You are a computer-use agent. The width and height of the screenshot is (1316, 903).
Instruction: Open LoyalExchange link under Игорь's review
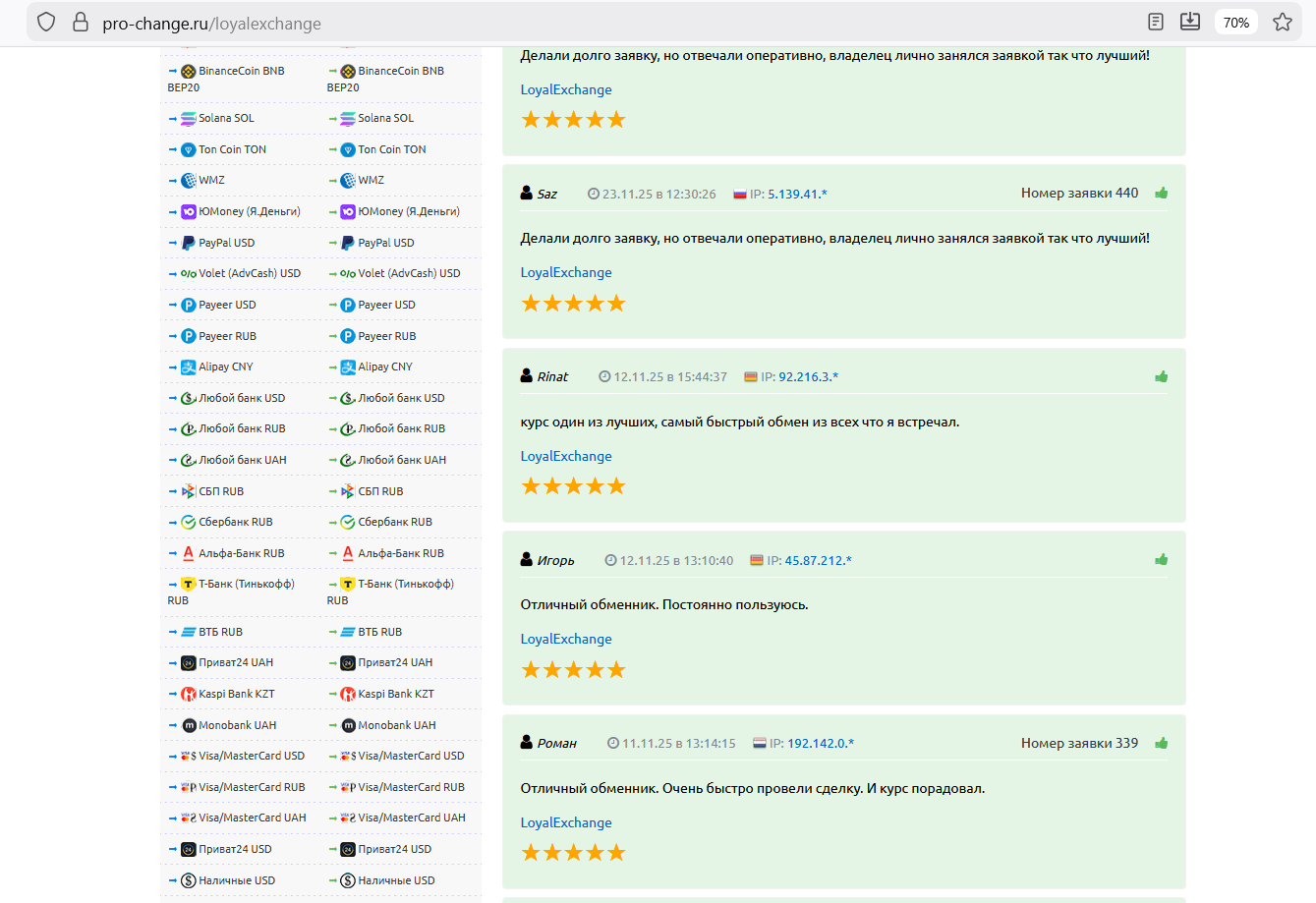[x=566, y=639]
